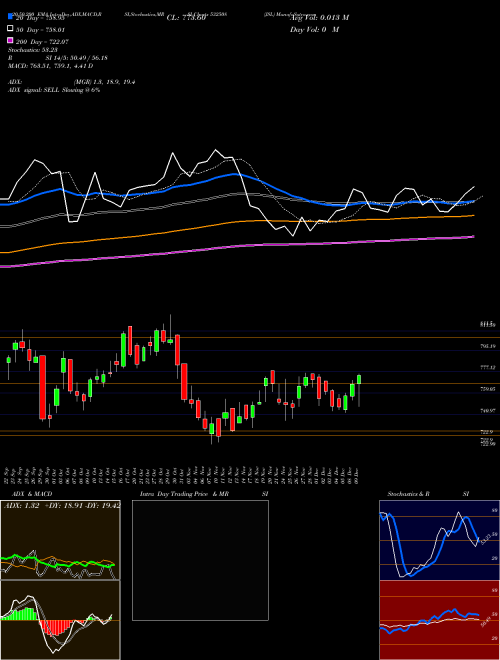Open the ADX indicator mini chart

coord(60,540)
